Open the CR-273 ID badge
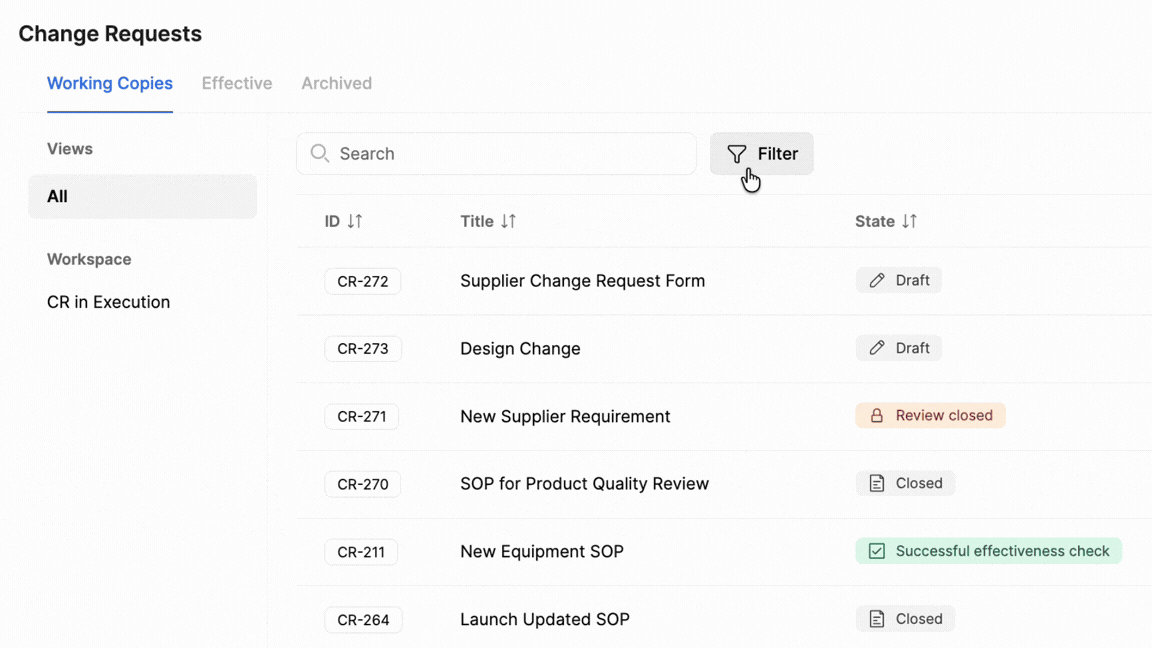 tap(362, 349)
